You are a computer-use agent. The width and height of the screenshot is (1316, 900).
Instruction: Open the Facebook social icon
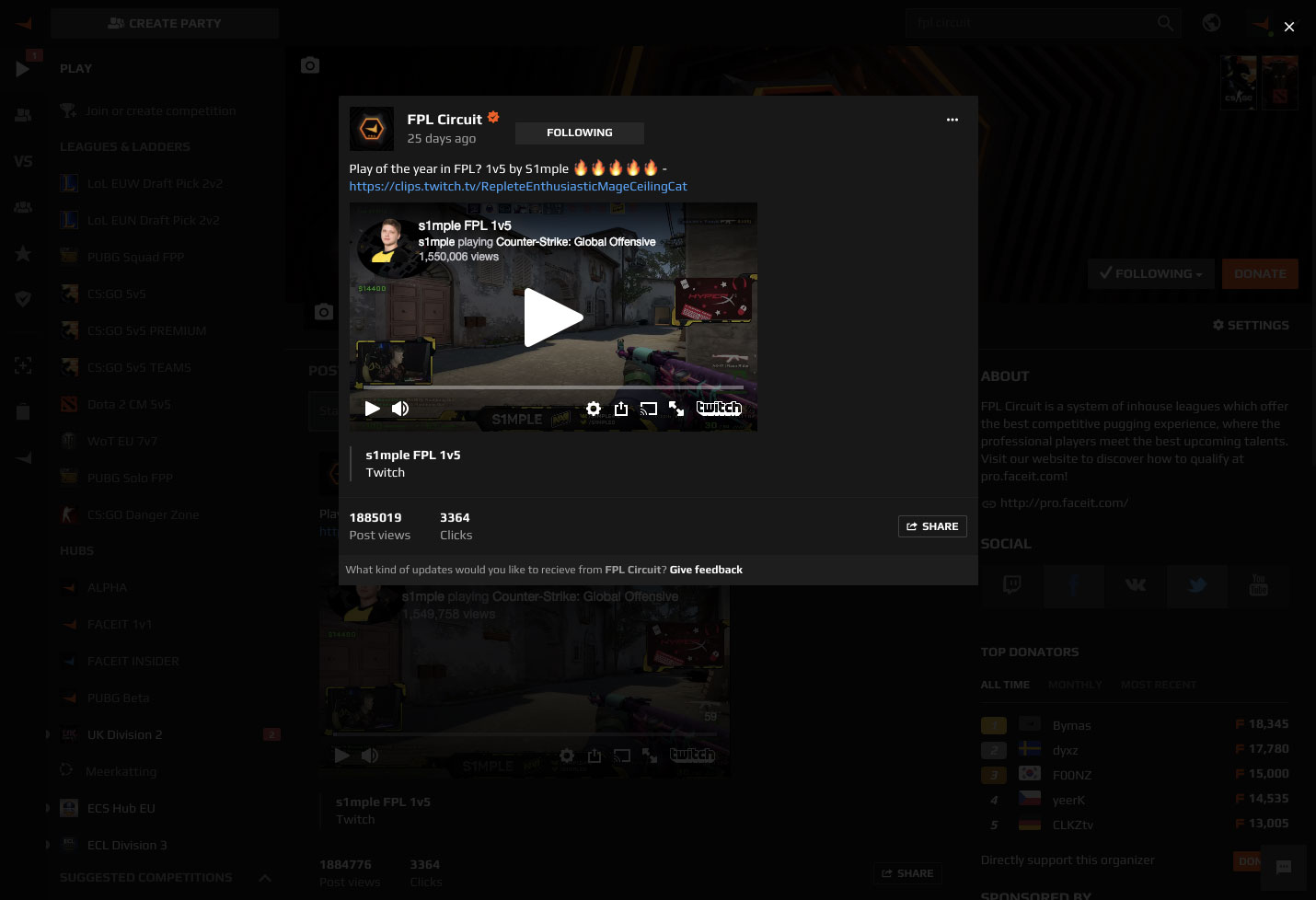click(x=1074, y=585)
